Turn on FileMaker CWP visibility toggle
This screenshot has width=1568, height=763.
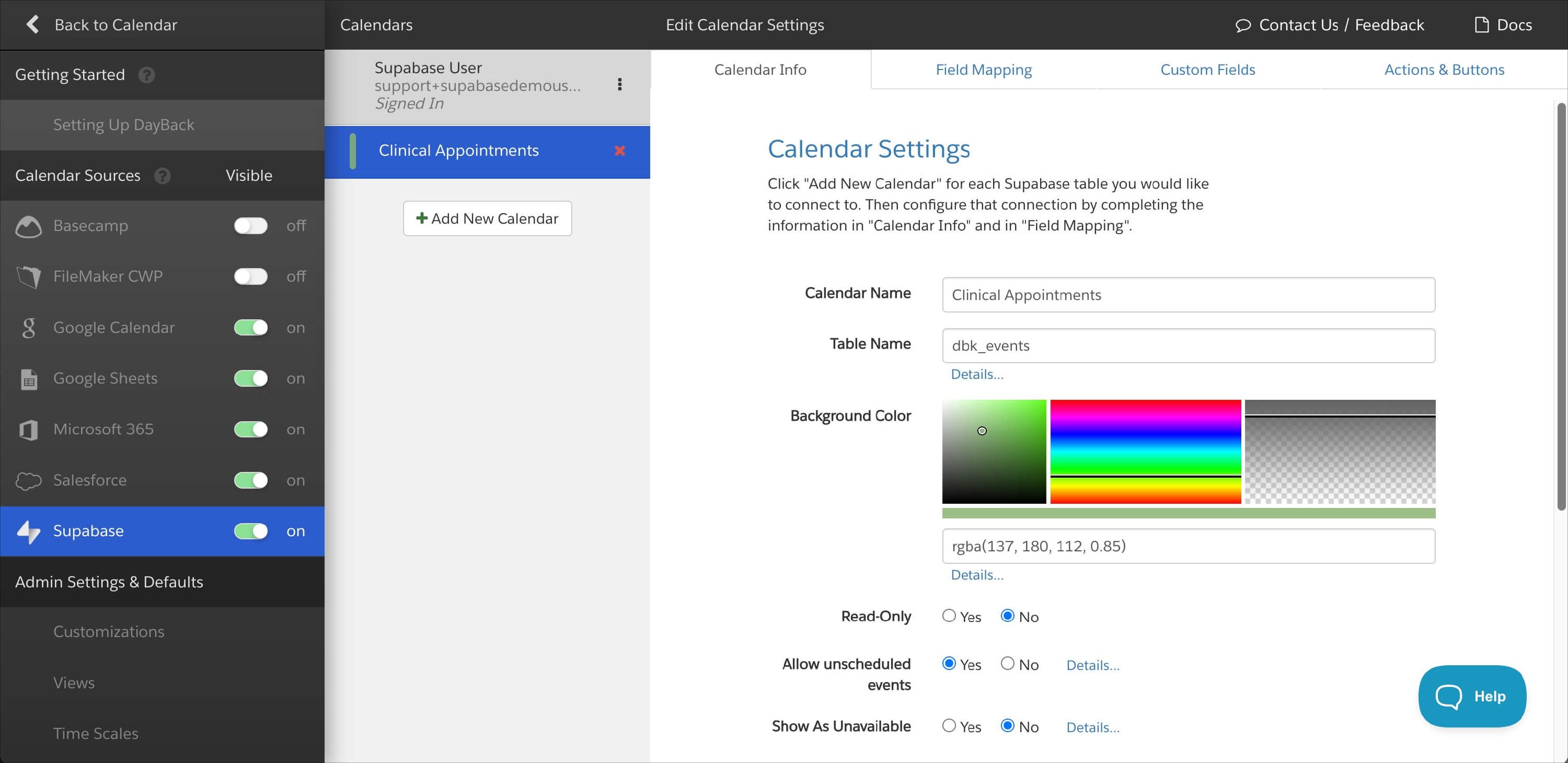(x=251, y=276)
